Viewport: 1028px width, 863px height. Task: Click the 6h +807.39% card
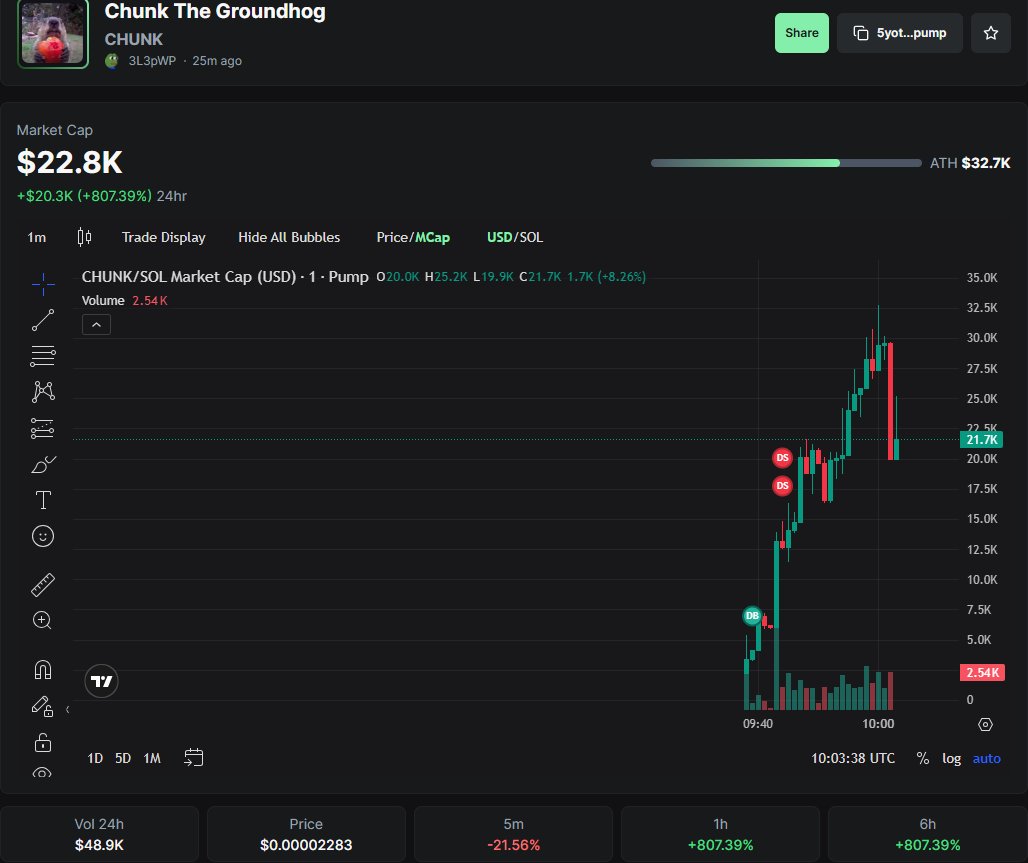pyautogui.click(x=928, y=834)
